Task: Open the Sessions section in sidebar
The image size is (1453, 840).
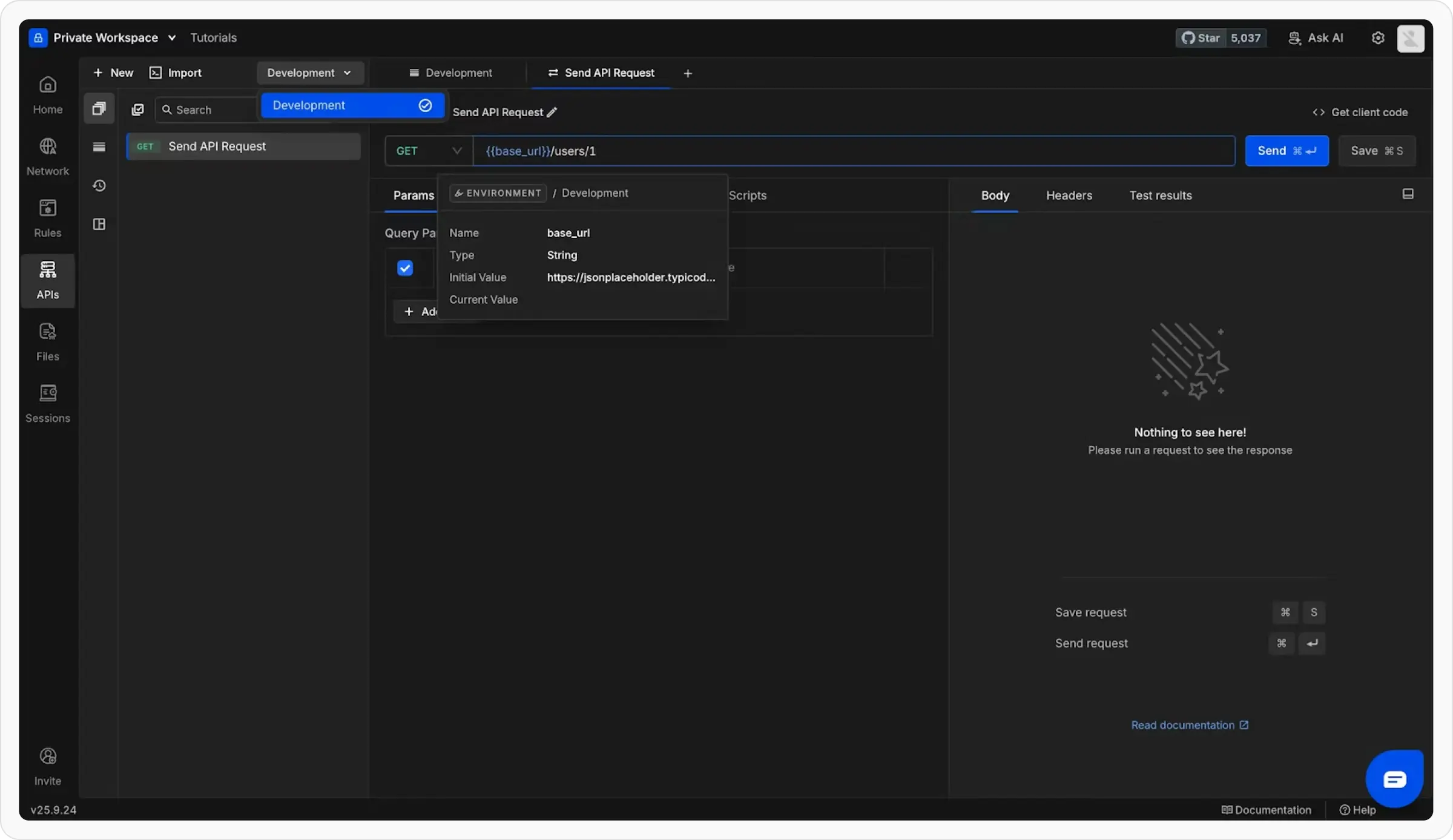Action: (x=47, y=403)
